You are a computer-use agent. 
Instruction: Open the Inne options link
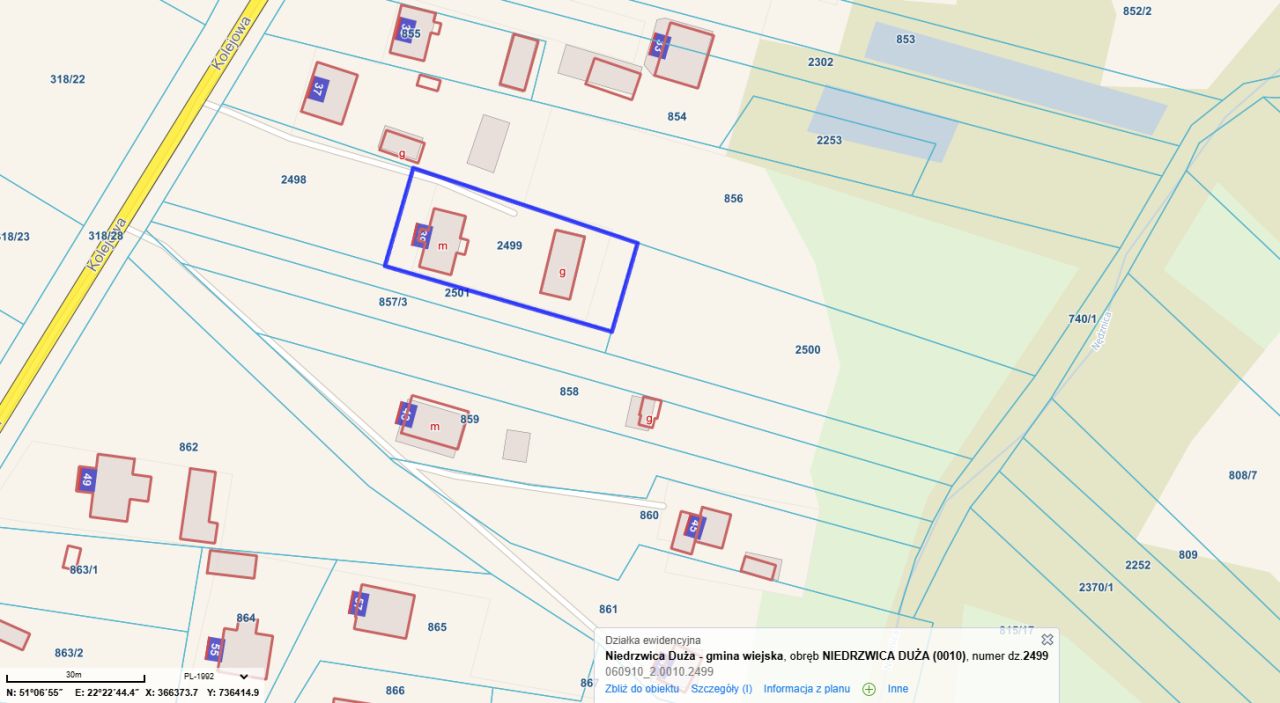897,689
